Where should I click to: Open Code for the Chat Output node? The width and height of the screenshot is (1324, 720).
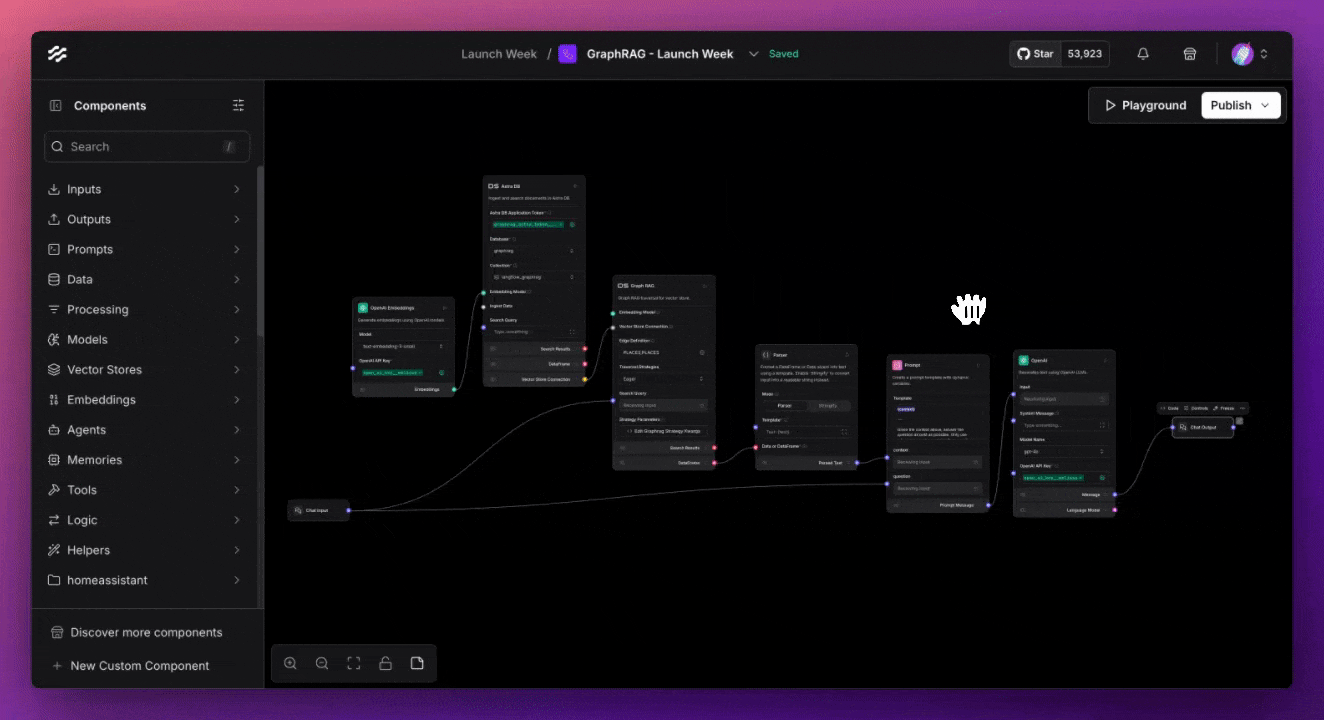(1169, 408)
